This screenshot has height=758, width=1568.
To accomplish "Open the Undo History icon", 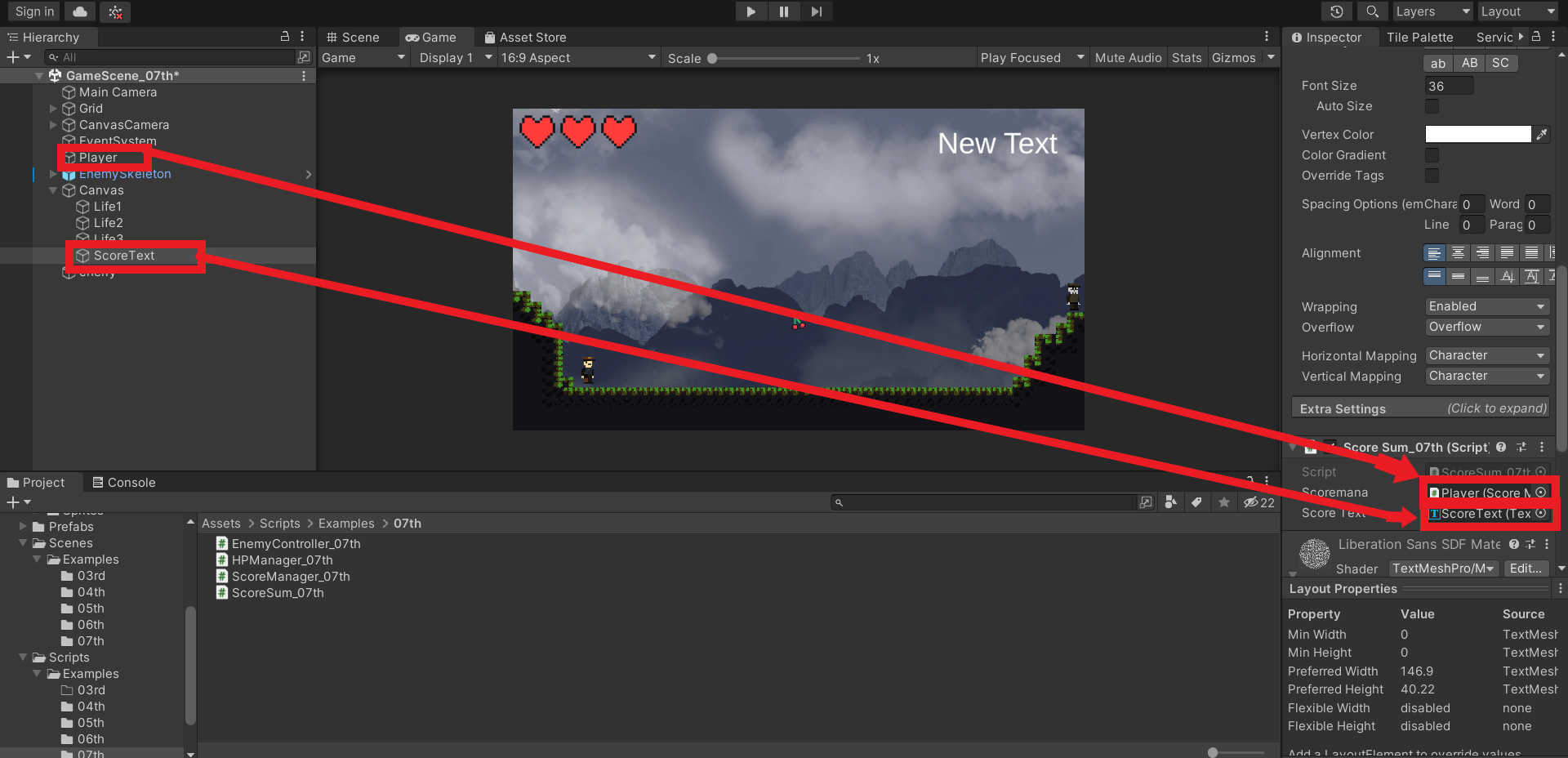I will click(1336, 11).
